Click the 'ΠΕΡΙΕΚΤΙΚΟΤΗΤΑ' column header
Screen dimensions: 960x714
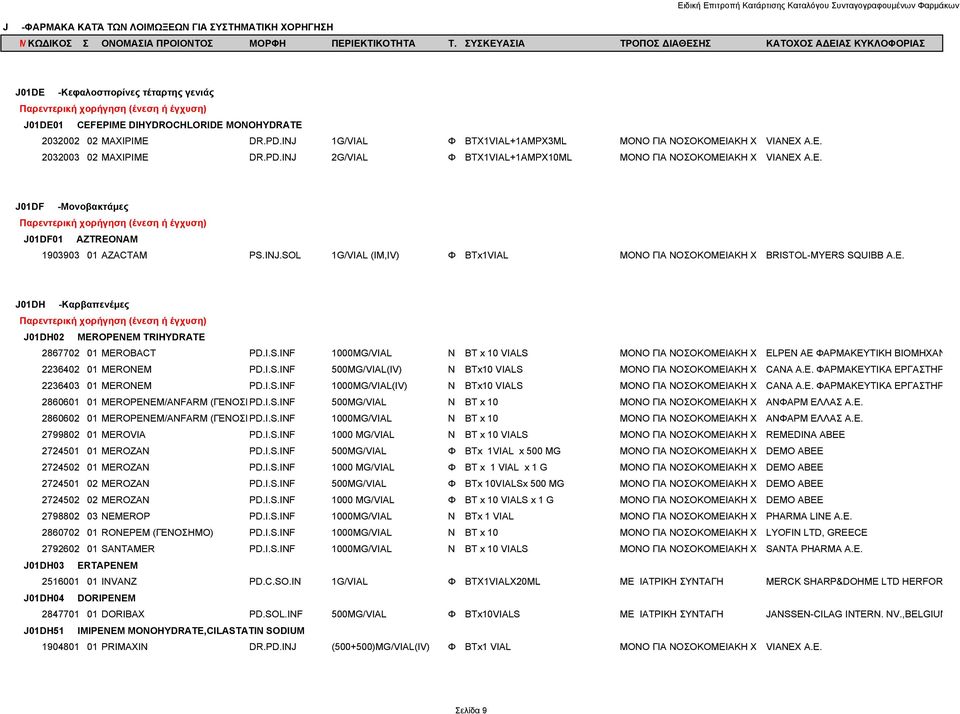click(x=373, y=43)
